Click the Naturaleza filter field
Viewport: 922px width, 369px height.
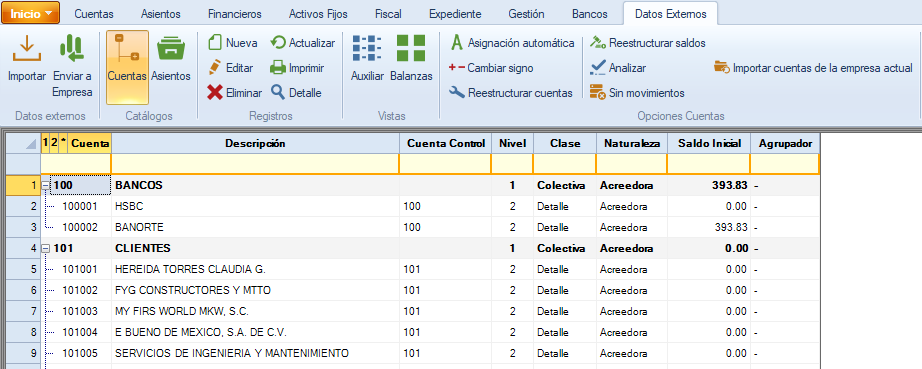632,164
